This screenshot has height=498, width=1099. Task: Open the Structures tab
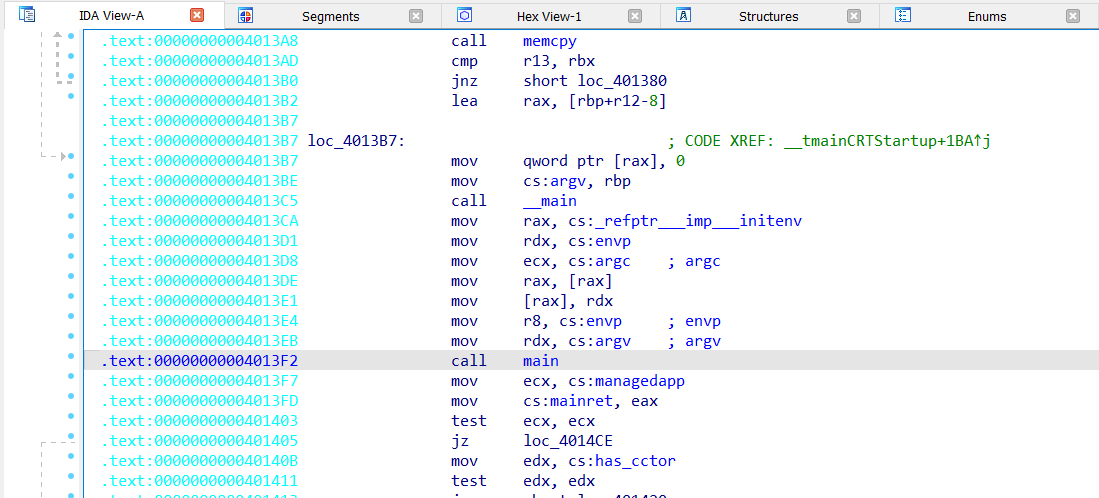768,16
